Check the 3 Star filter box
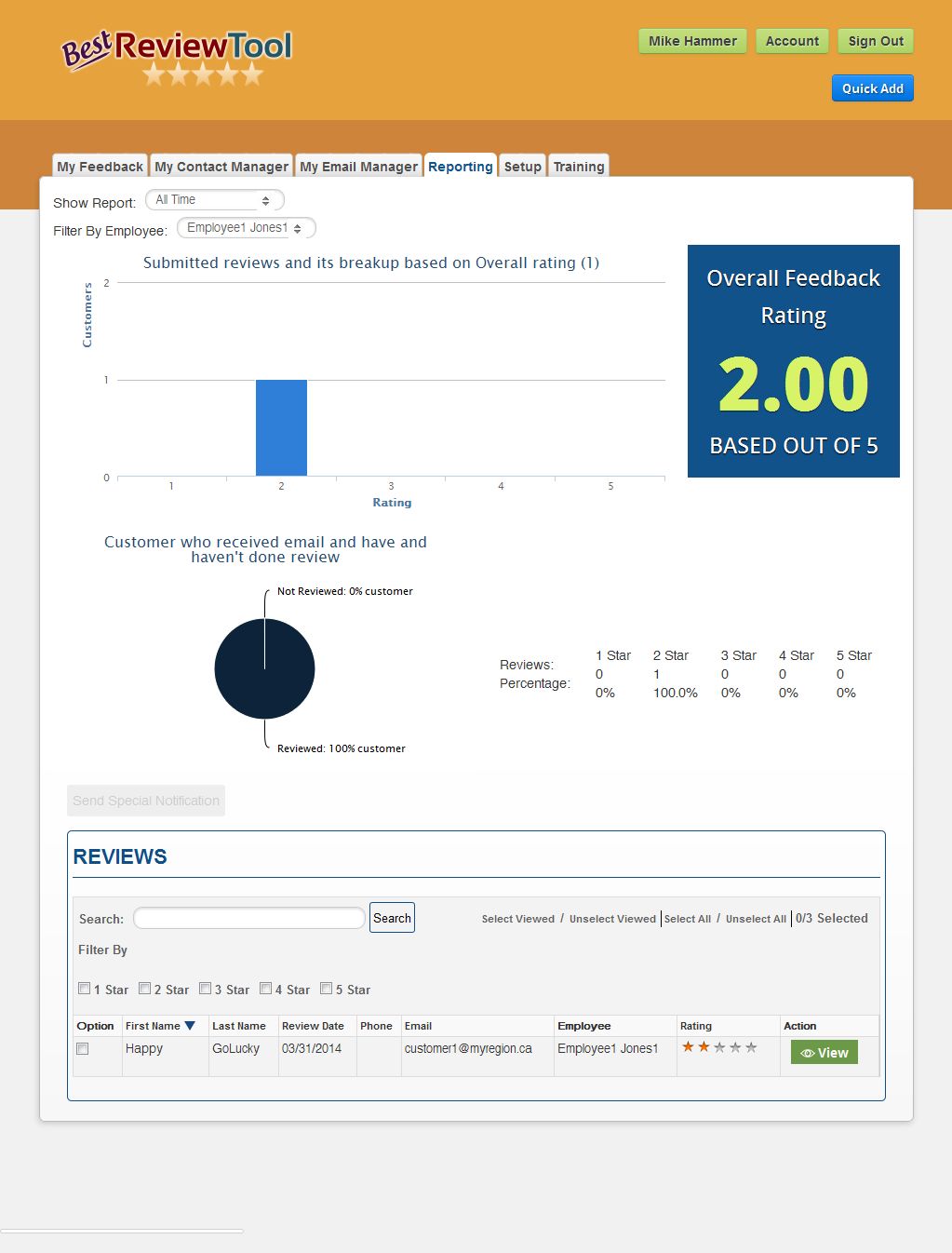 coord(206,989)
